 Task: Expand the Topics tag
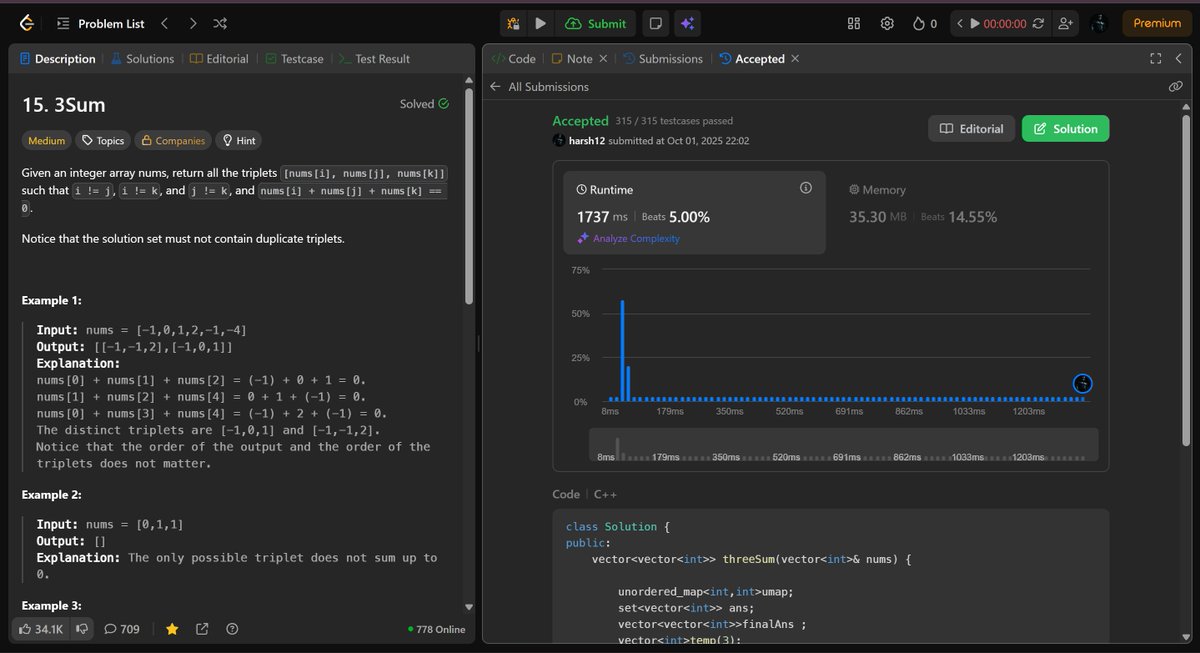coord(103,141)
